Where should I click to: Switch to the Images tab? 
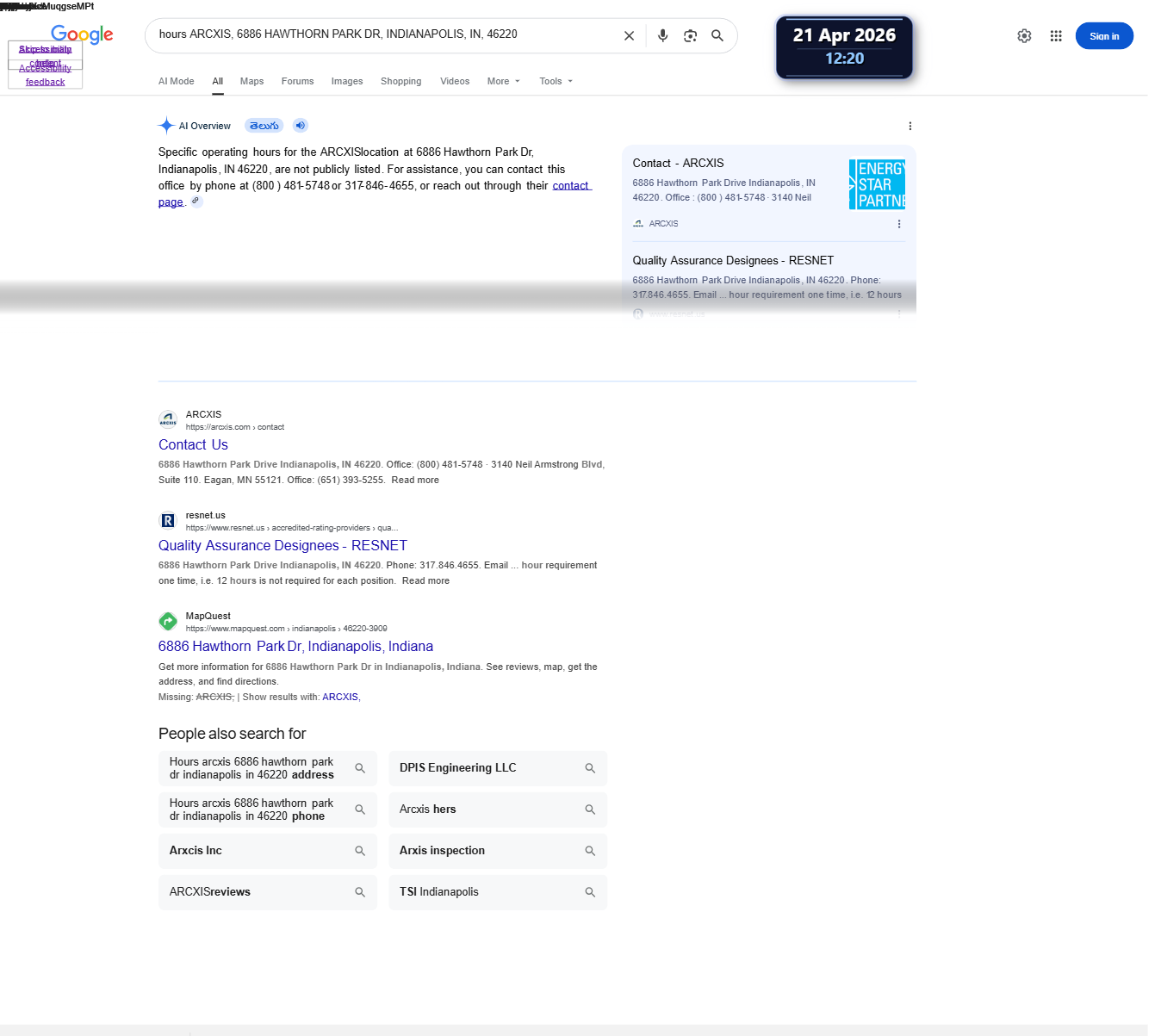[347, 81]
